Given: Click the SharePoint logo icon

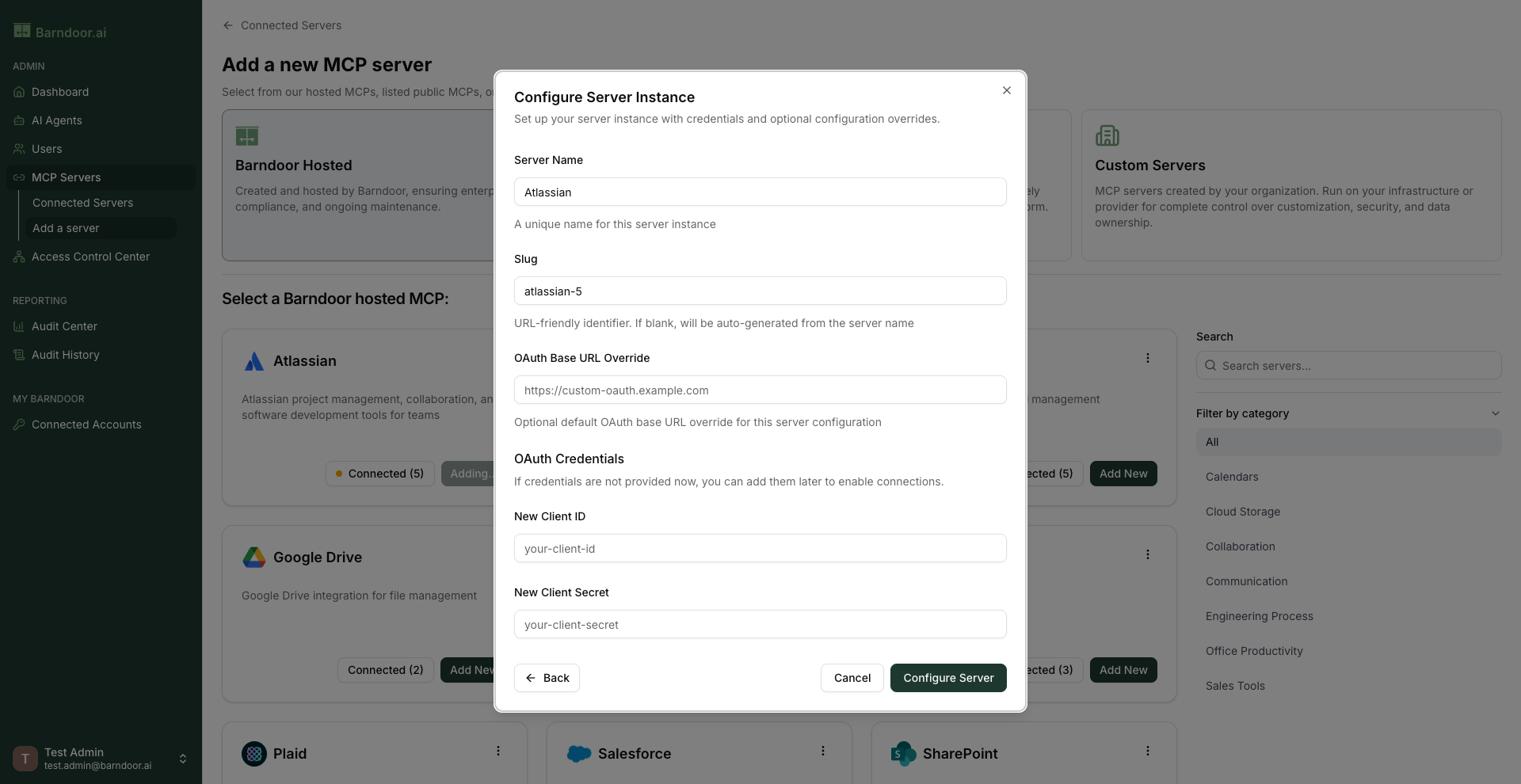Looking at the screenshot, I should coord(903,754).
